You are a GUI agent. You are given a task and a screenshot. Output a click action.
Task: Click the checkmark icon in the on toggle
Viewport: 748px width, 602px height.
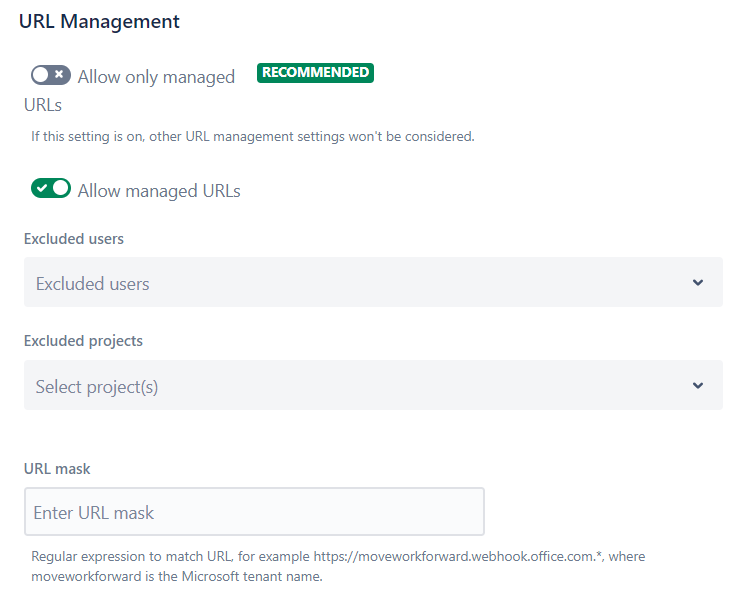(42, 188)
